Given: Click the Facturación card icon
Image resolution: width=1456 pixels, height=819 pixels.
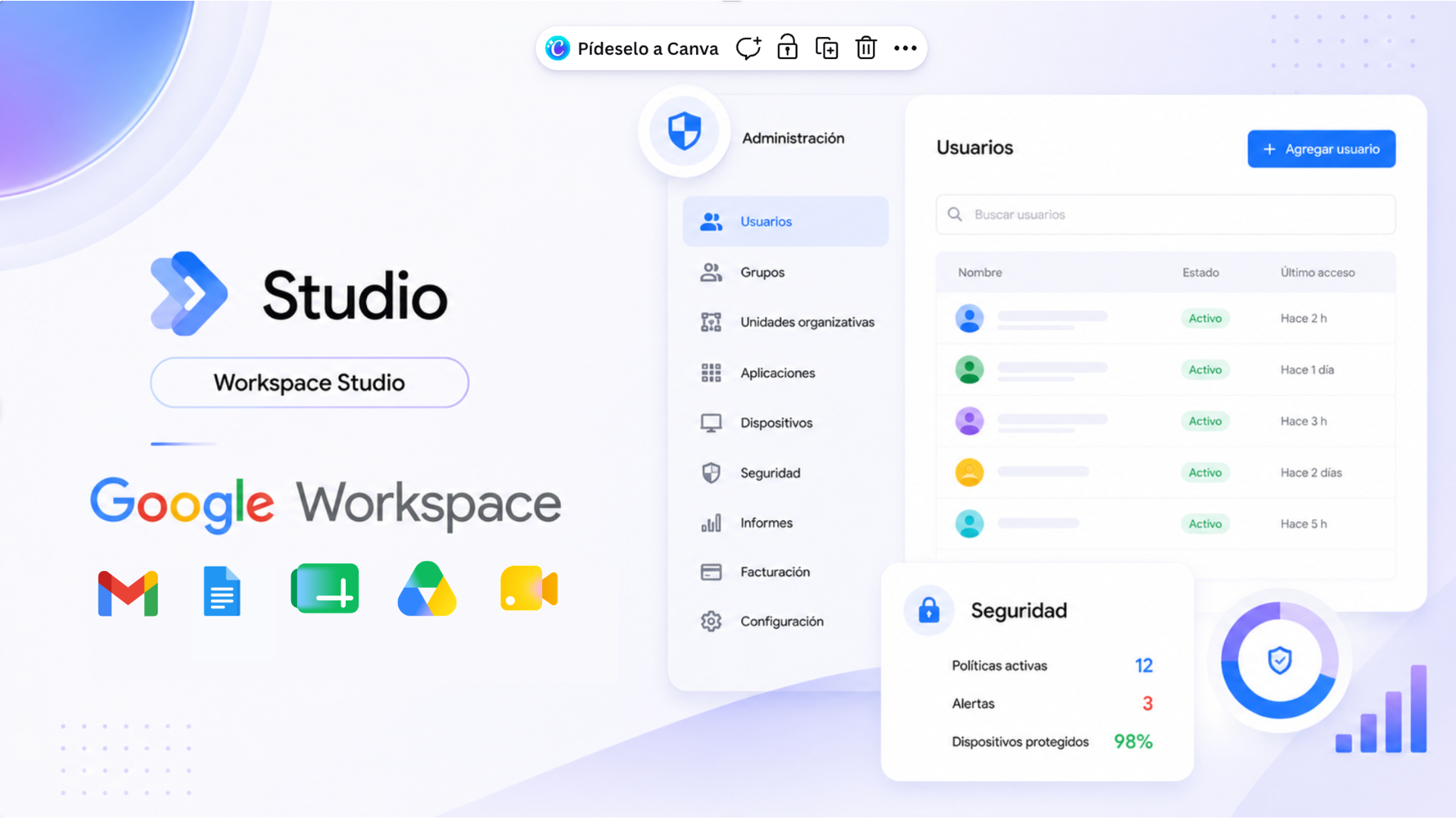Looking at the screenshot, I should [x=711, y=572].
